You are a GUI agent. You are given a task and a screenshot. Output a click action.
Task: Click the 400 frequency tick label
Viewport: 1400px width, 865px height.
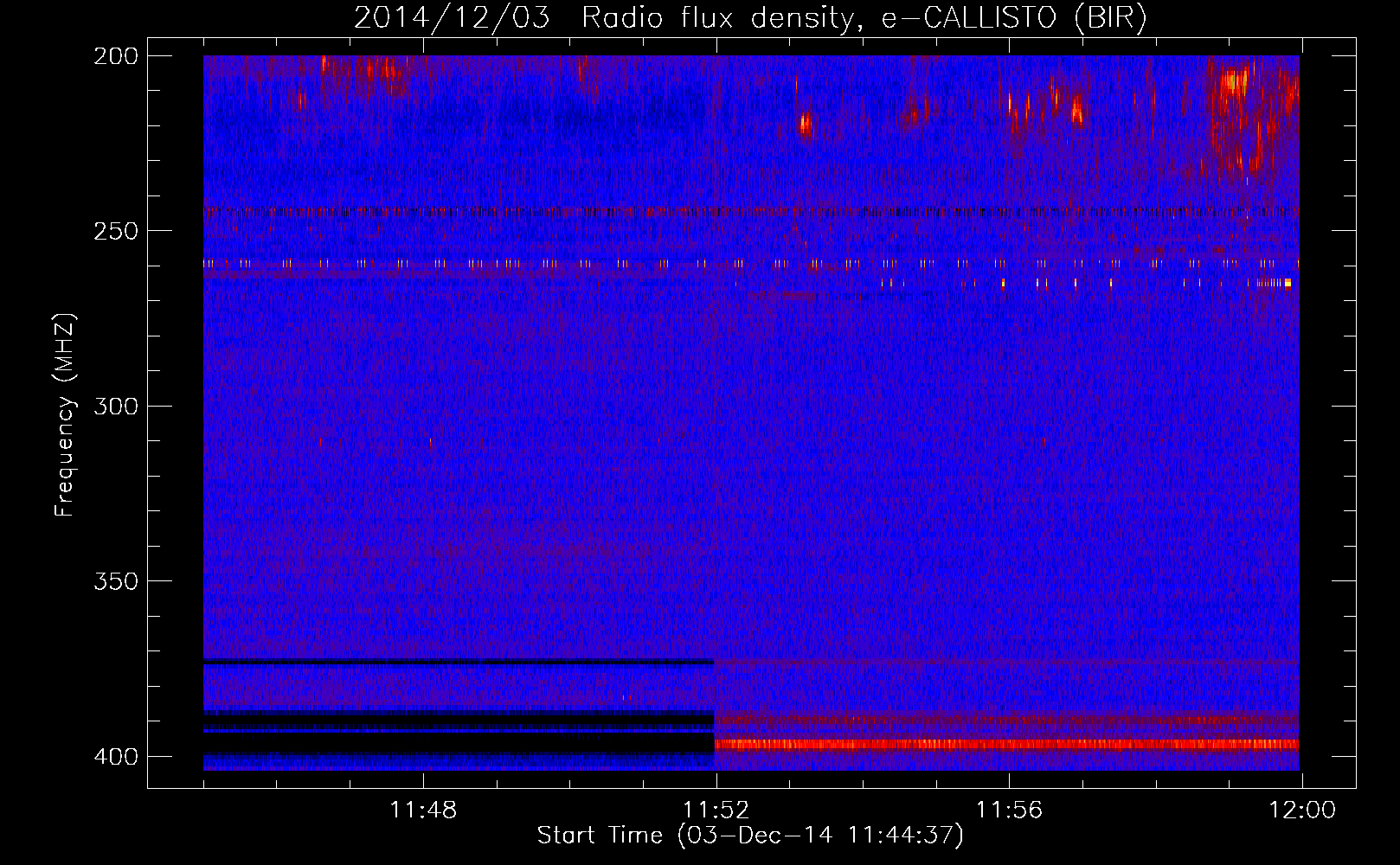[x=116, y=756]
